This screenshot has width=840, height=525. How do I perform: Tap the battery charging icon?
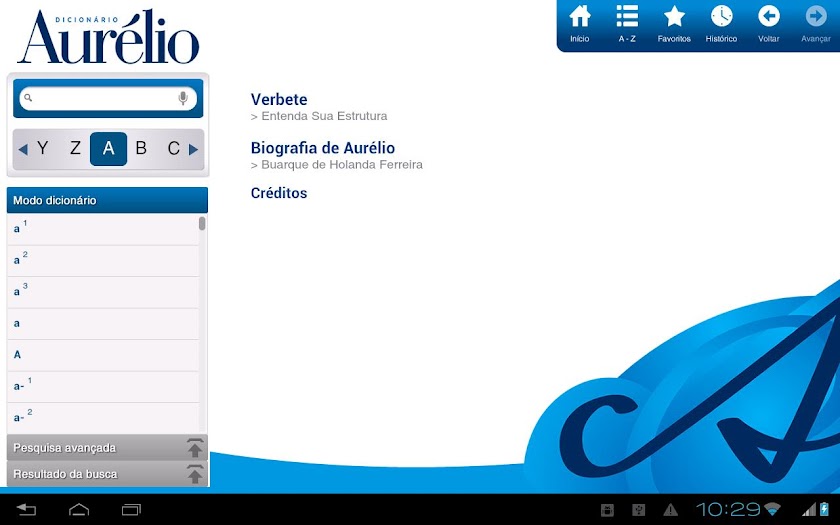tap(824, 509)
